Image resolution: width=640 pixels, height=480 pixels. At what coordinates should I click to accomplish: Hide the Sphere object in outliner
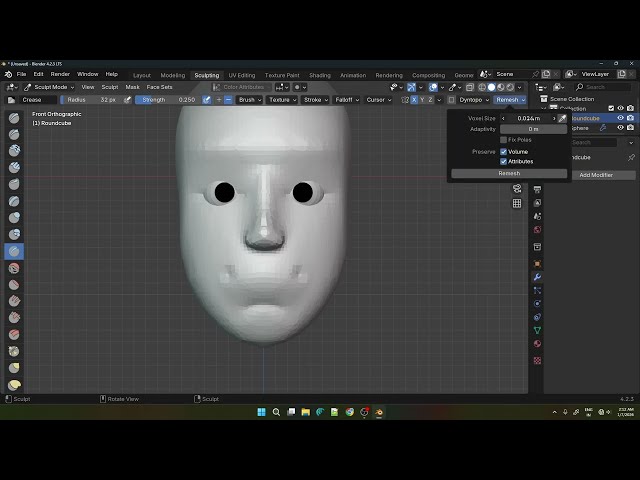[x=620, y=128]
